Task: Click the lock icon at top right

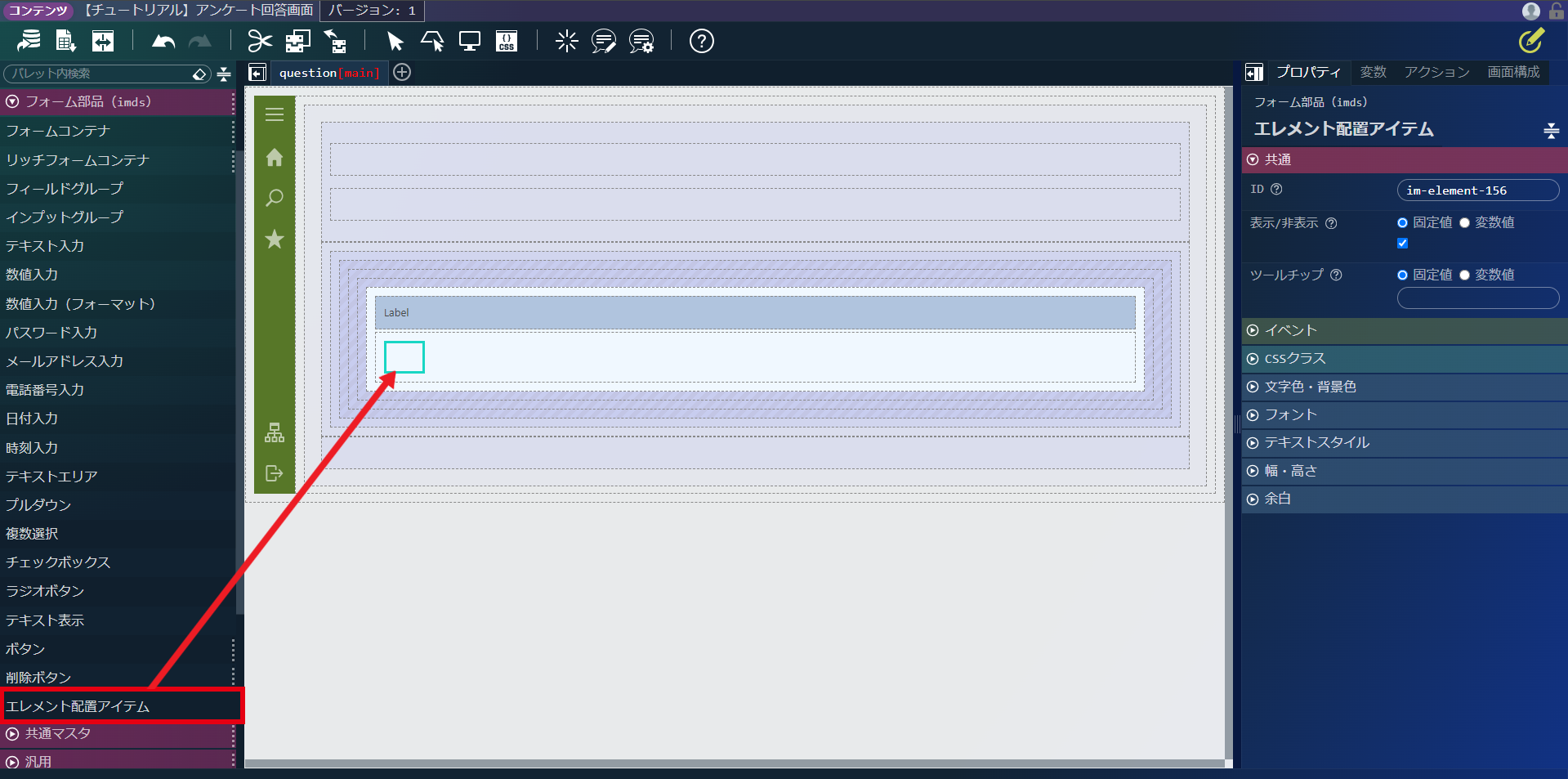Action: [x=1557, y=11]
